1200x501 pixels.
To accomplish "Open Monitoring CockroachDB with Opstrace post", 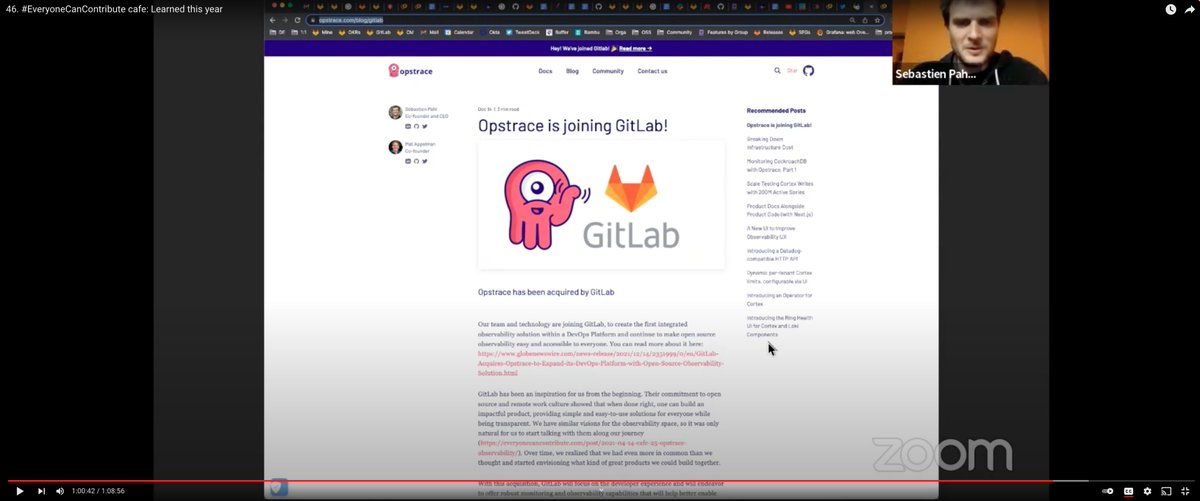I will point(777,165).
